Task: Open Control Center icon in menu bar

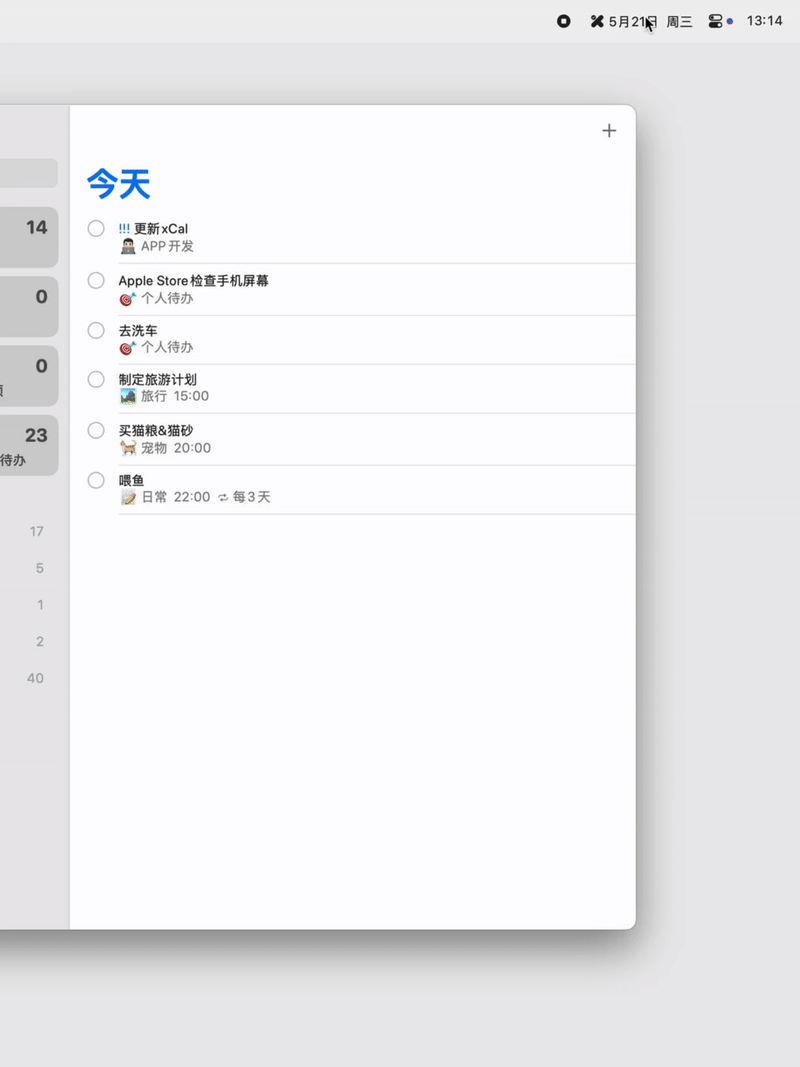Action: [x=715, y=21]
